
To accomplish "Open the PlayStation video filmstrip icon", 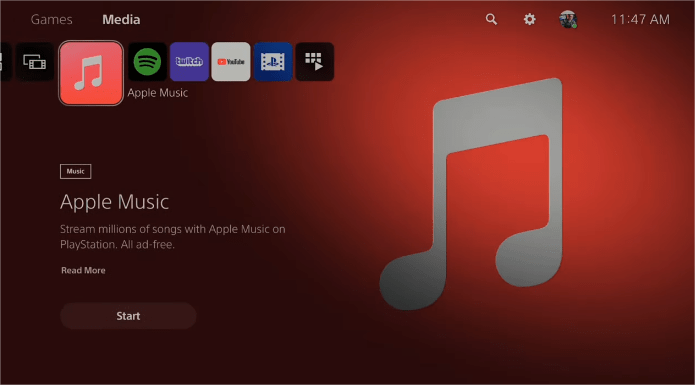I will (x=273, y=62).
